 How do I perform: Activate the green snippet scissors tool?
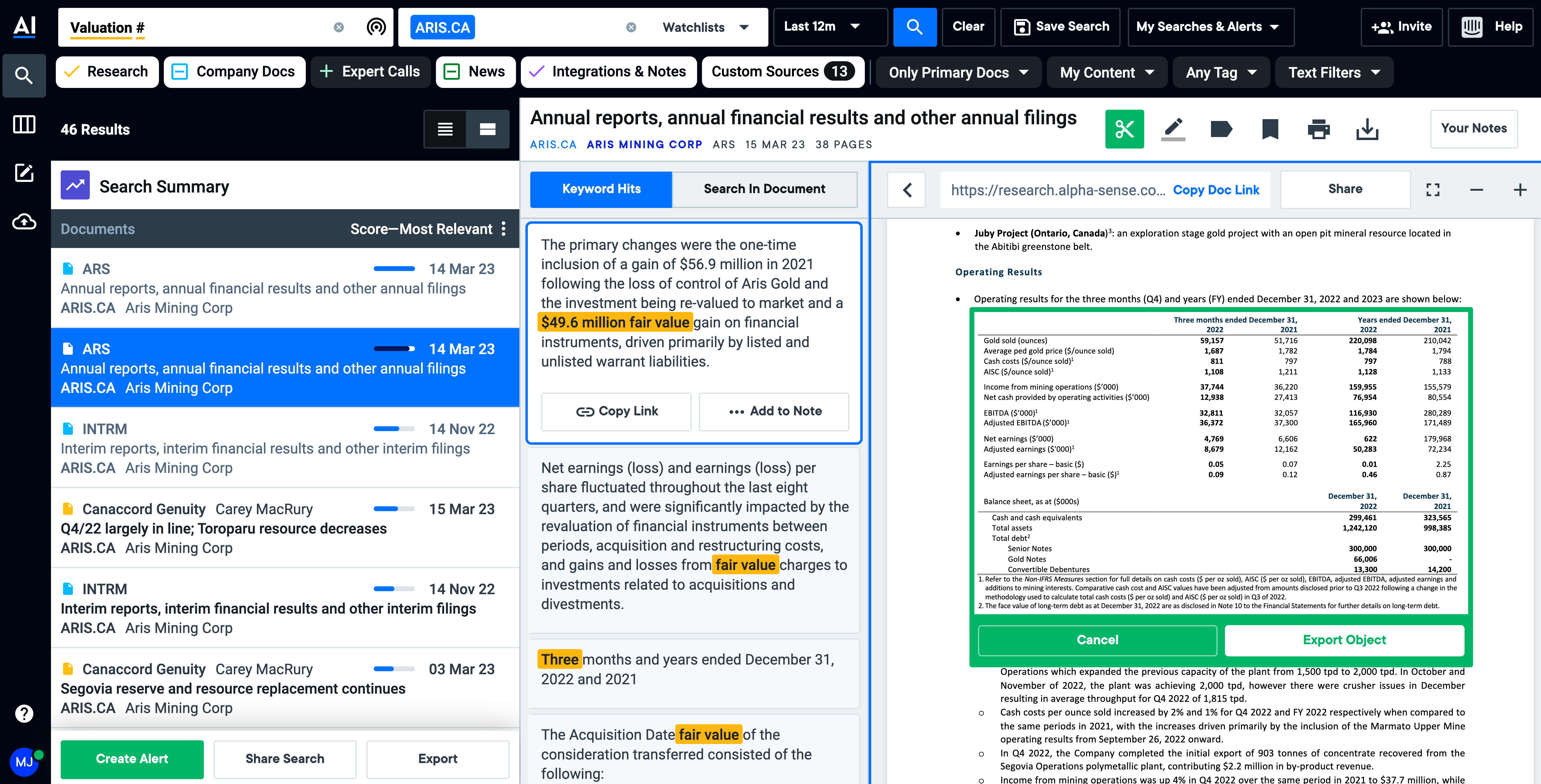click(1124, 129)
